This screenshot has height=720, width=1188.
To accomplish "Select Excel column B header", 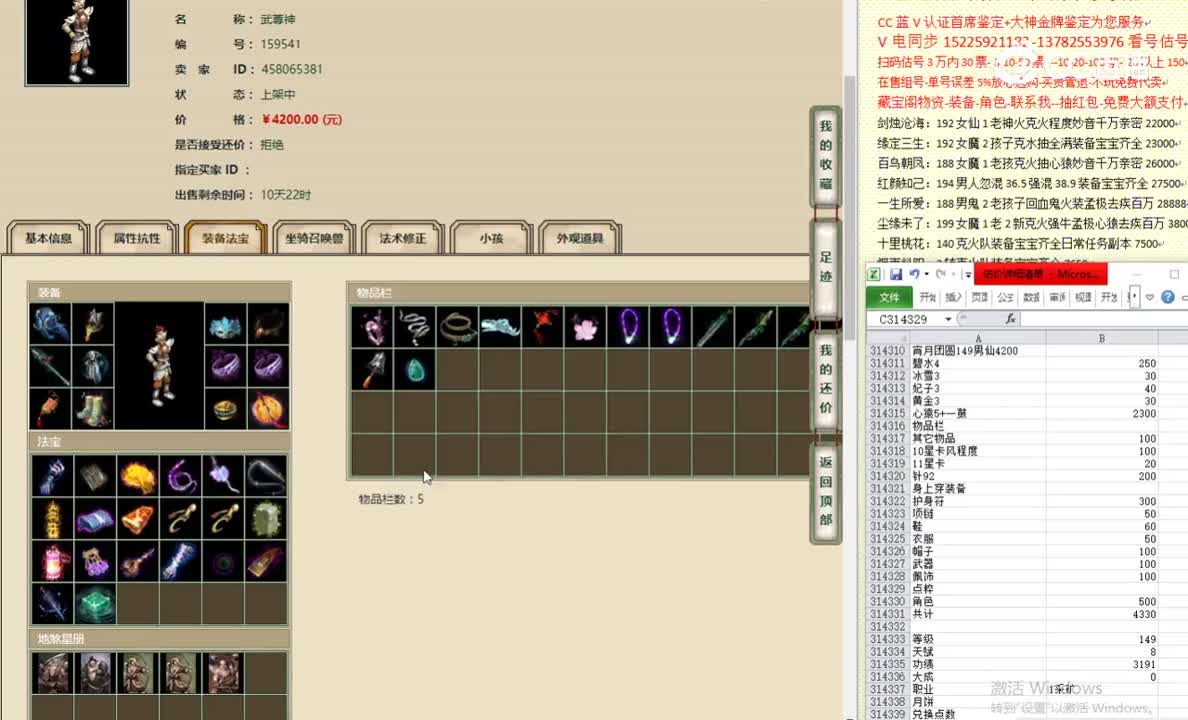I will tap(1102, 338).
